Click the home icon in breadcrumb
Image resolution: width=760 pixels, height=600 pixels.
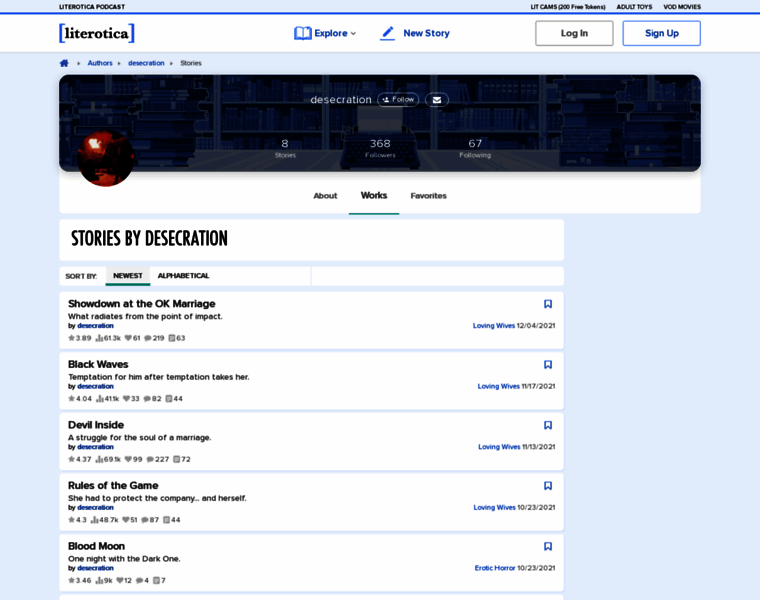click(x=64, y=63)
